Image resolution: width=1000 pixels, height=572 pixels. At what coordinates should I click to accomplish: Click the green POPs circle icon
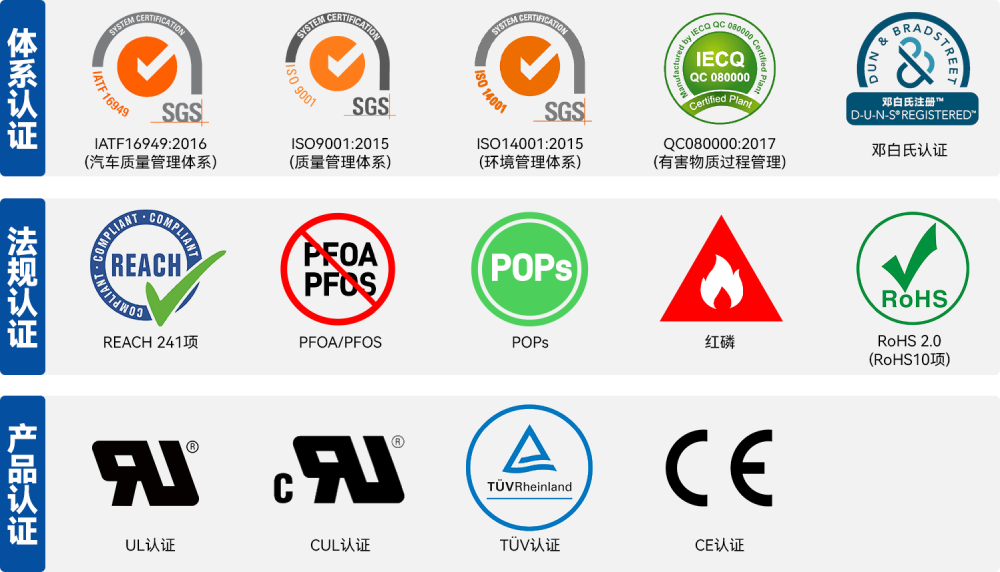point(529,269)
